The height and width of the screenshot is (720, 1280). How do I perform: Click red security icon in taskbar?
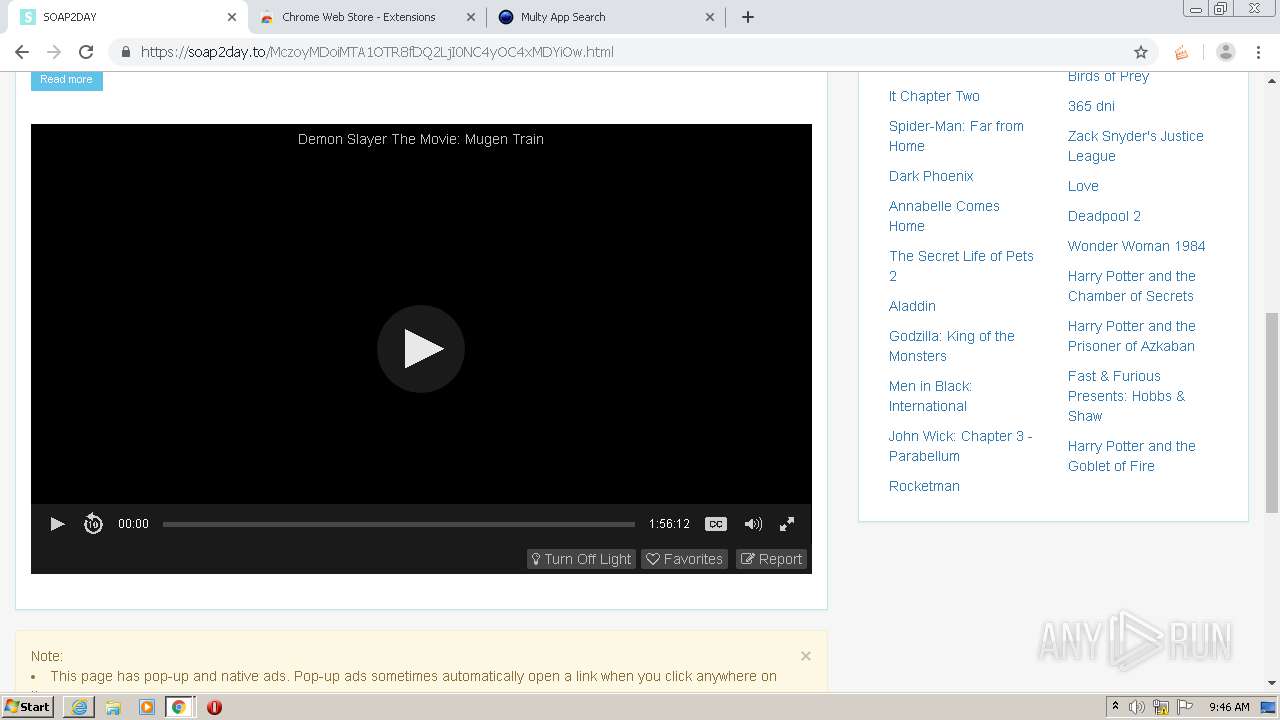pyautogui.click(x=214, y=707)
